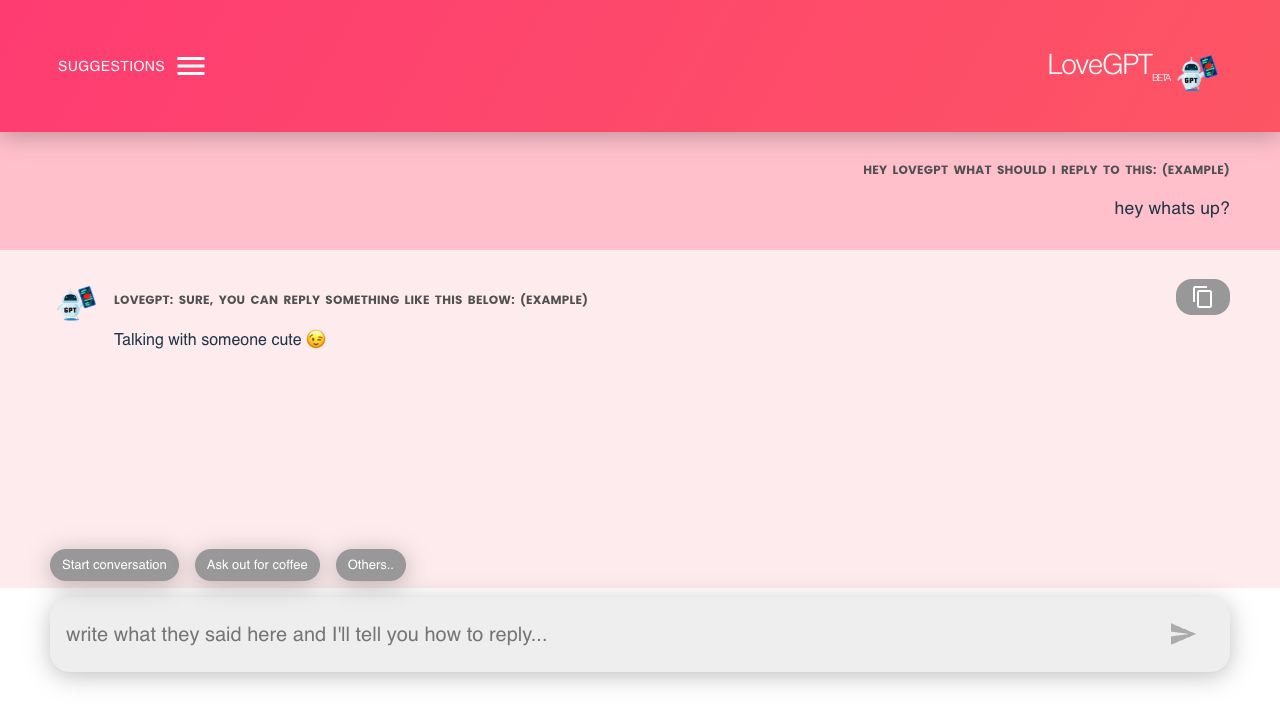The width and height of the screenshot is (1280, 720).
Task: Click the winking emoji in the reply
Action: 316,340
